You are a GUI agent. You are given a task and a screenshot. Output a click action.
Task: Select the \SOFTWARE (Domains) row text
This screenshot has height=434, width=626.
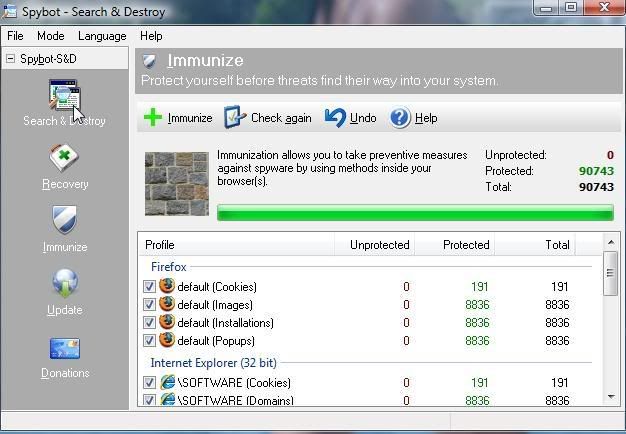click(x=236, y=400)
